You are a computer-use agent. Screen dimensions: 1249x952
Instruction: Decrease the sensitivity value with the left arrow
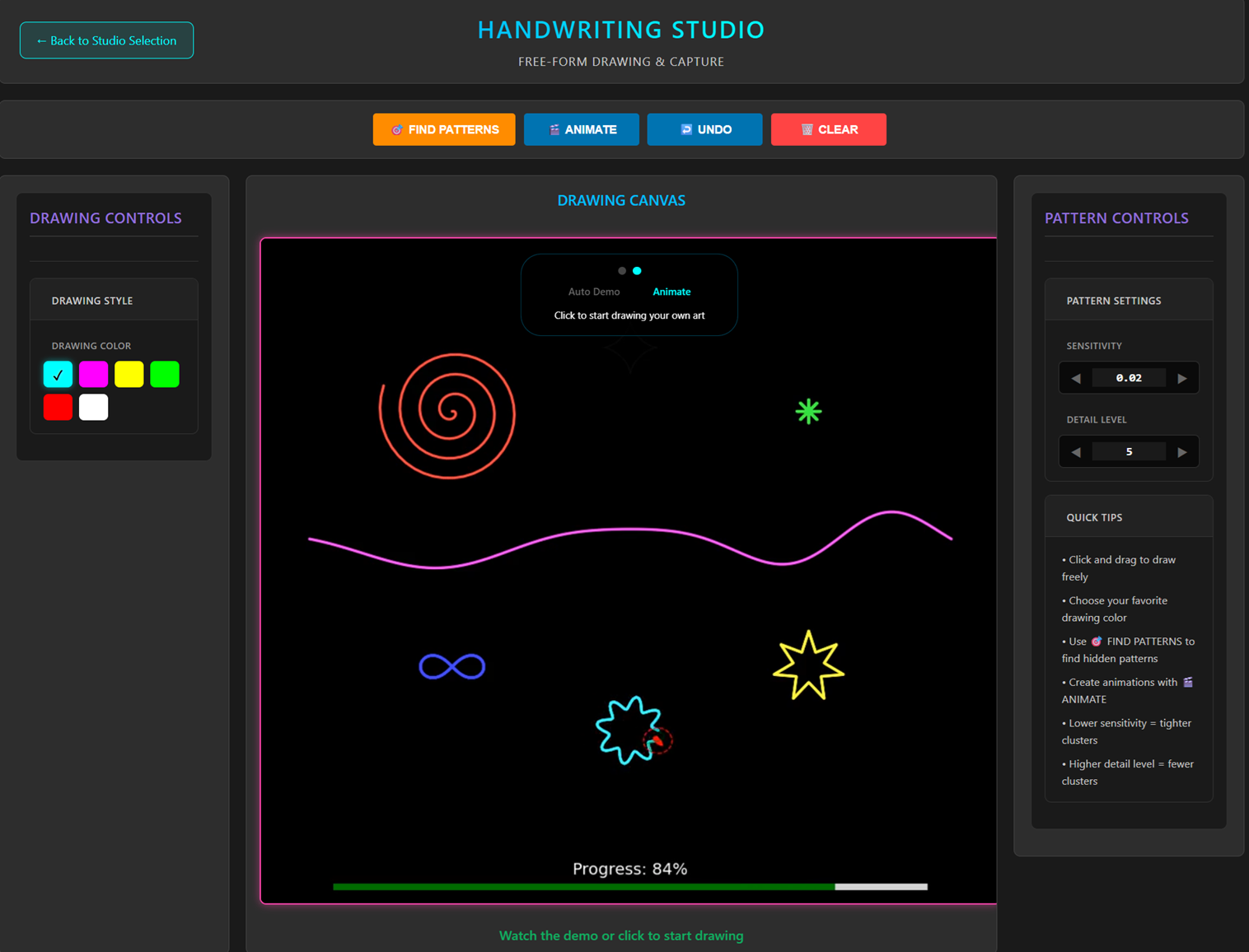(1076, 378)
